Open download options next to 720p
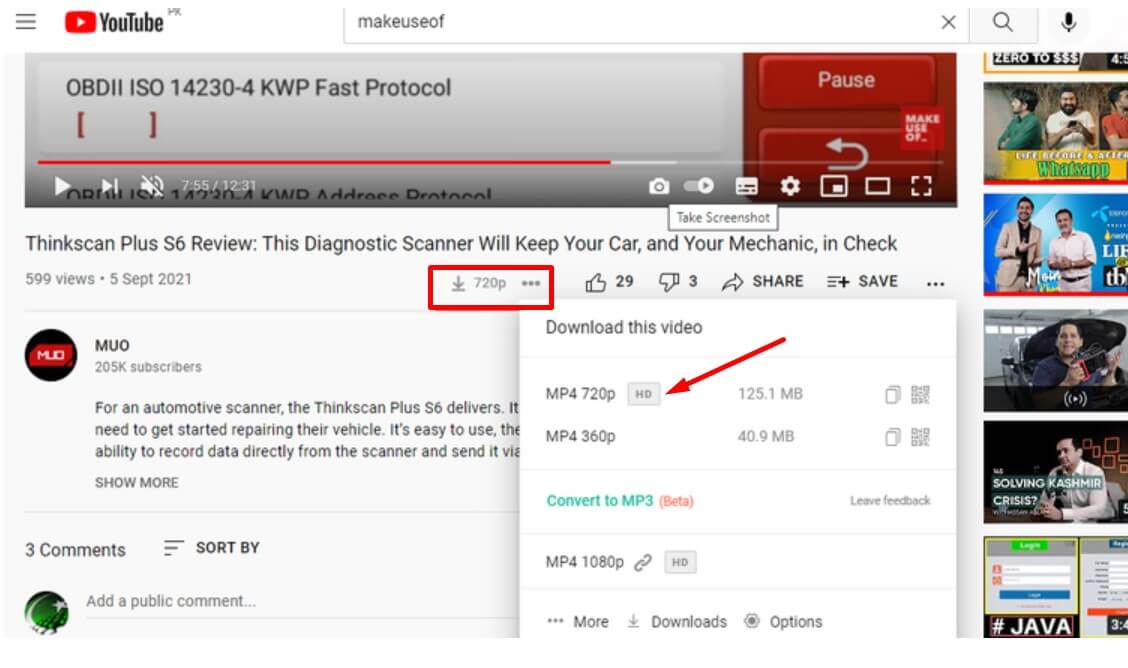Screen dimensions: 1128x668 click(531, 283)
